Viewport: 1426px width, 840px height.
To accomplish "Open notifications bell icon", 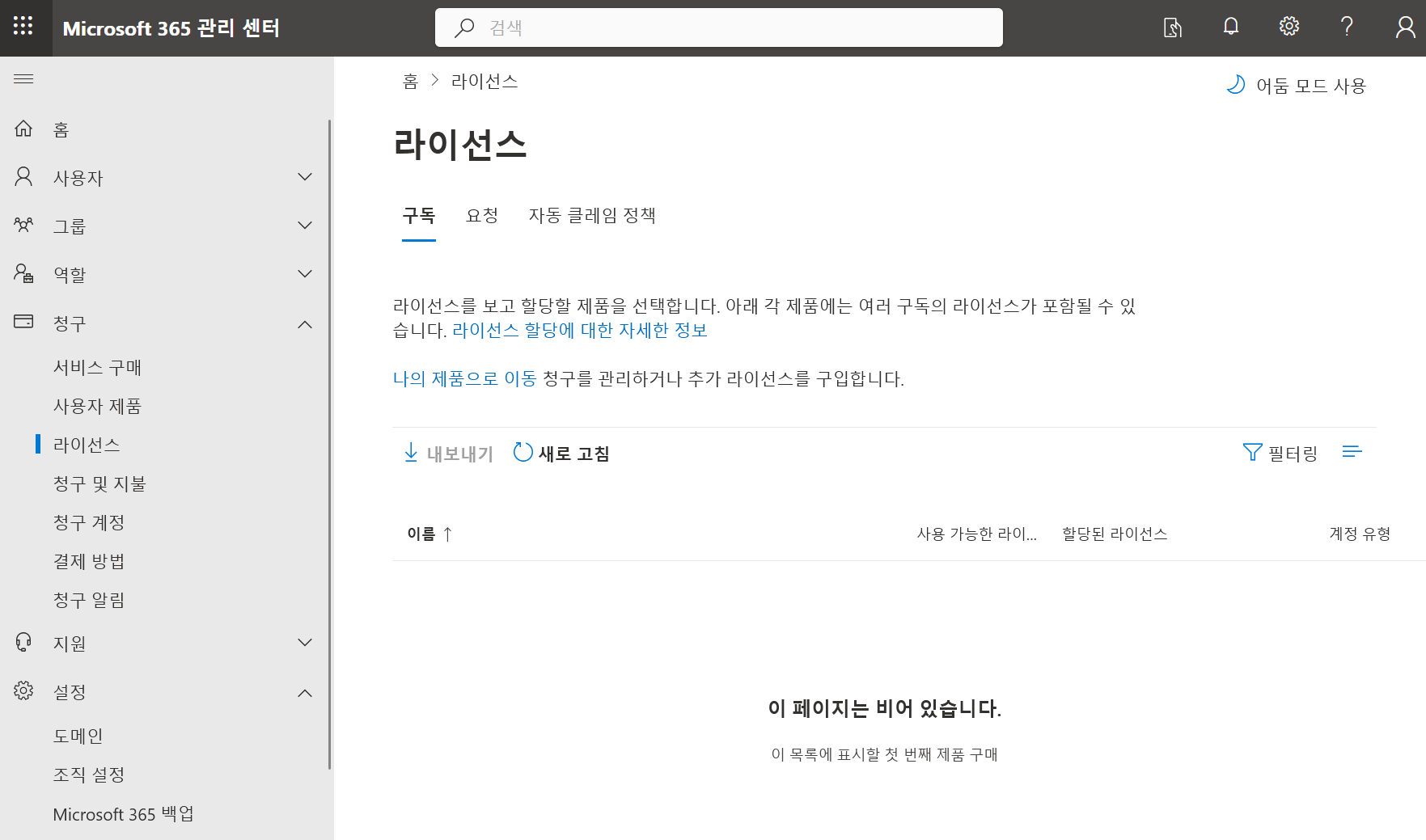I will (x=1231, y=27).
